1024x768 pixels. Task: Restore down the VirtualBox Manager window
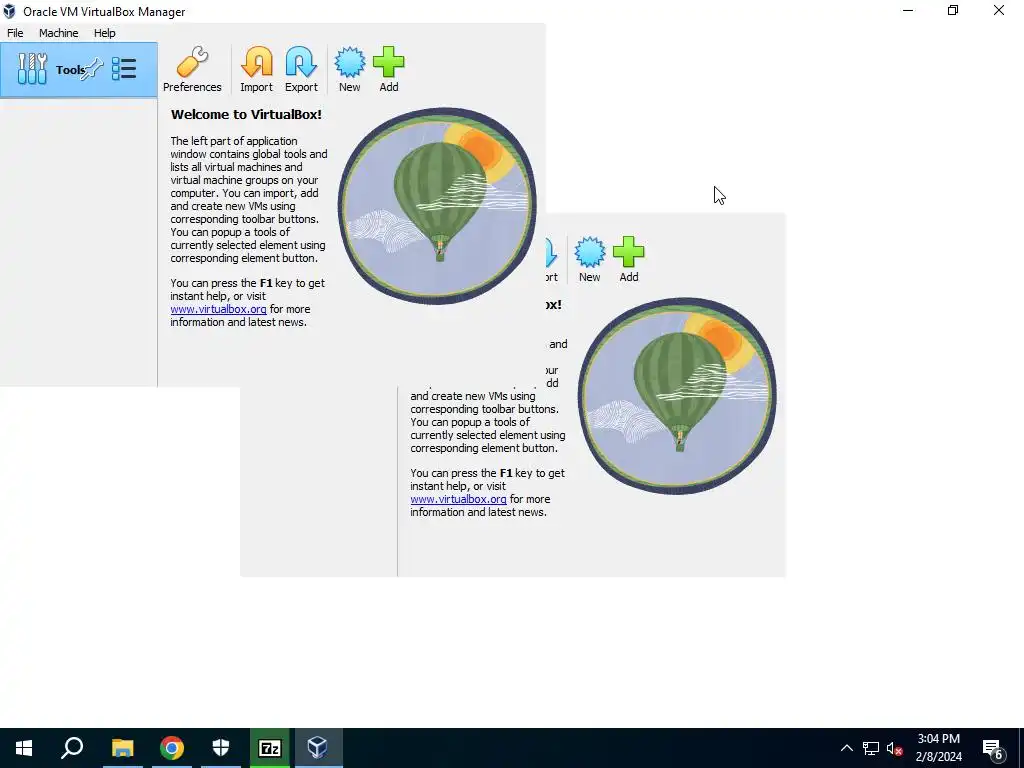(953, 10)
